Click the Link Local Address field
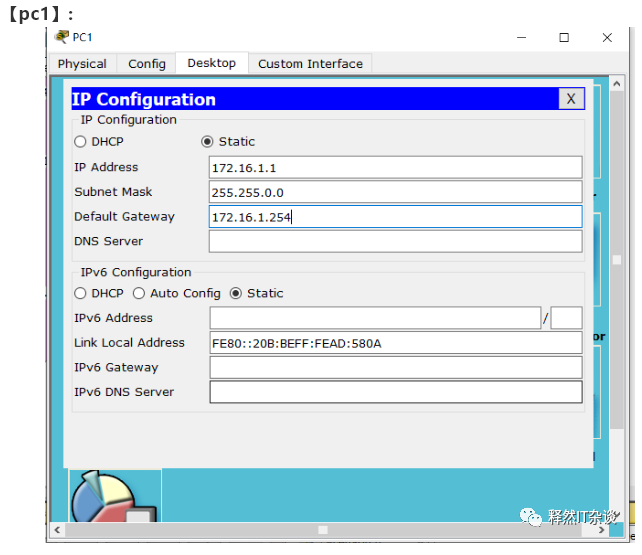The height and width of the screenshot is (555, 642). pos(396,343)
